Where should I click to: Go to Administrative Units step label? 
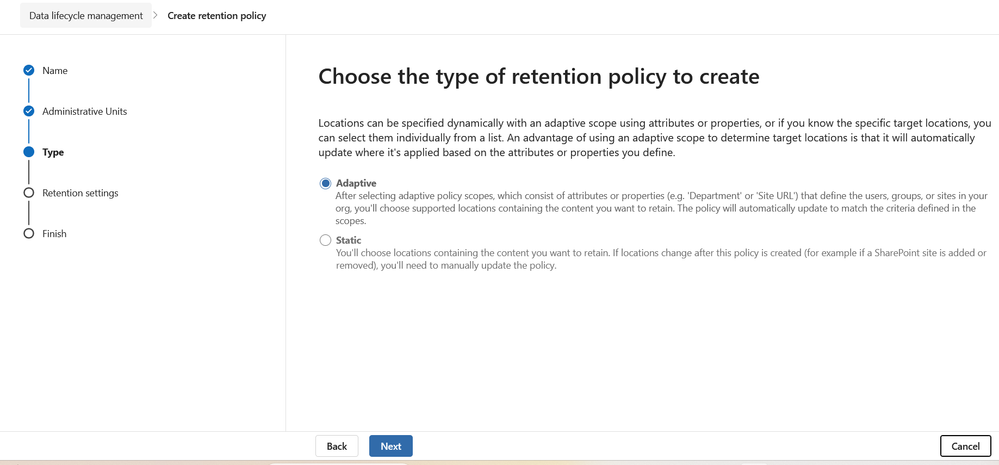pos(85,111)
